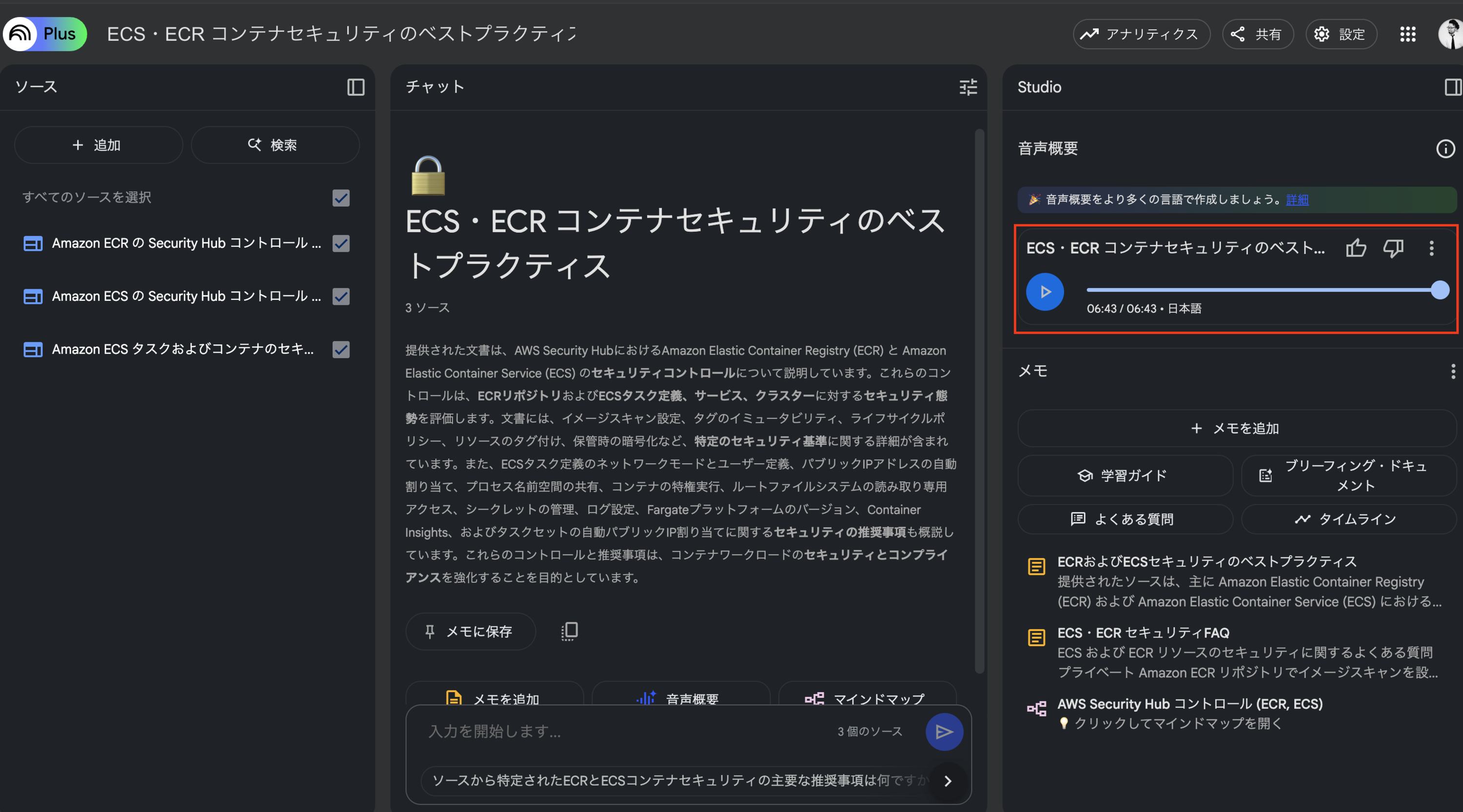メッセージ送信の矢印アイコンをクリック

944,732
